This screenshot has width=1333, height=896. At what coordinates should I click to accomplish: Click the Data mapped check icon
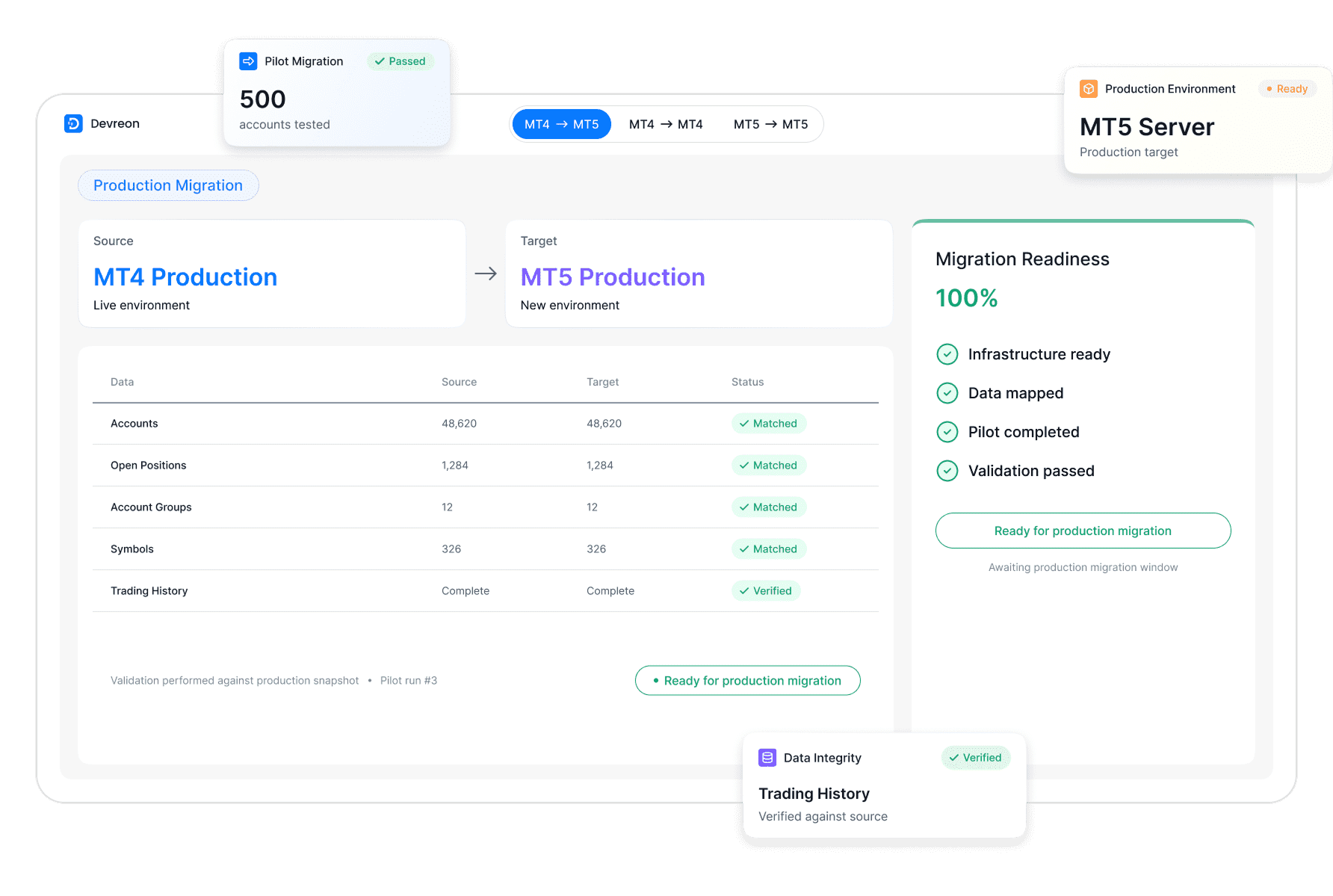947,393
